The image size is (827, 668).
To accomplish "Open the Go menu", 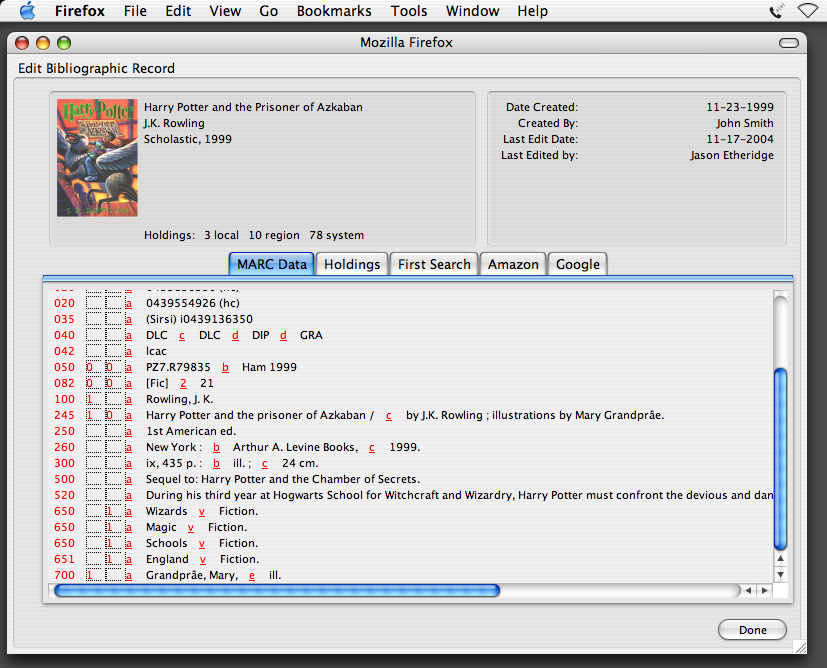I will [268, 11].
